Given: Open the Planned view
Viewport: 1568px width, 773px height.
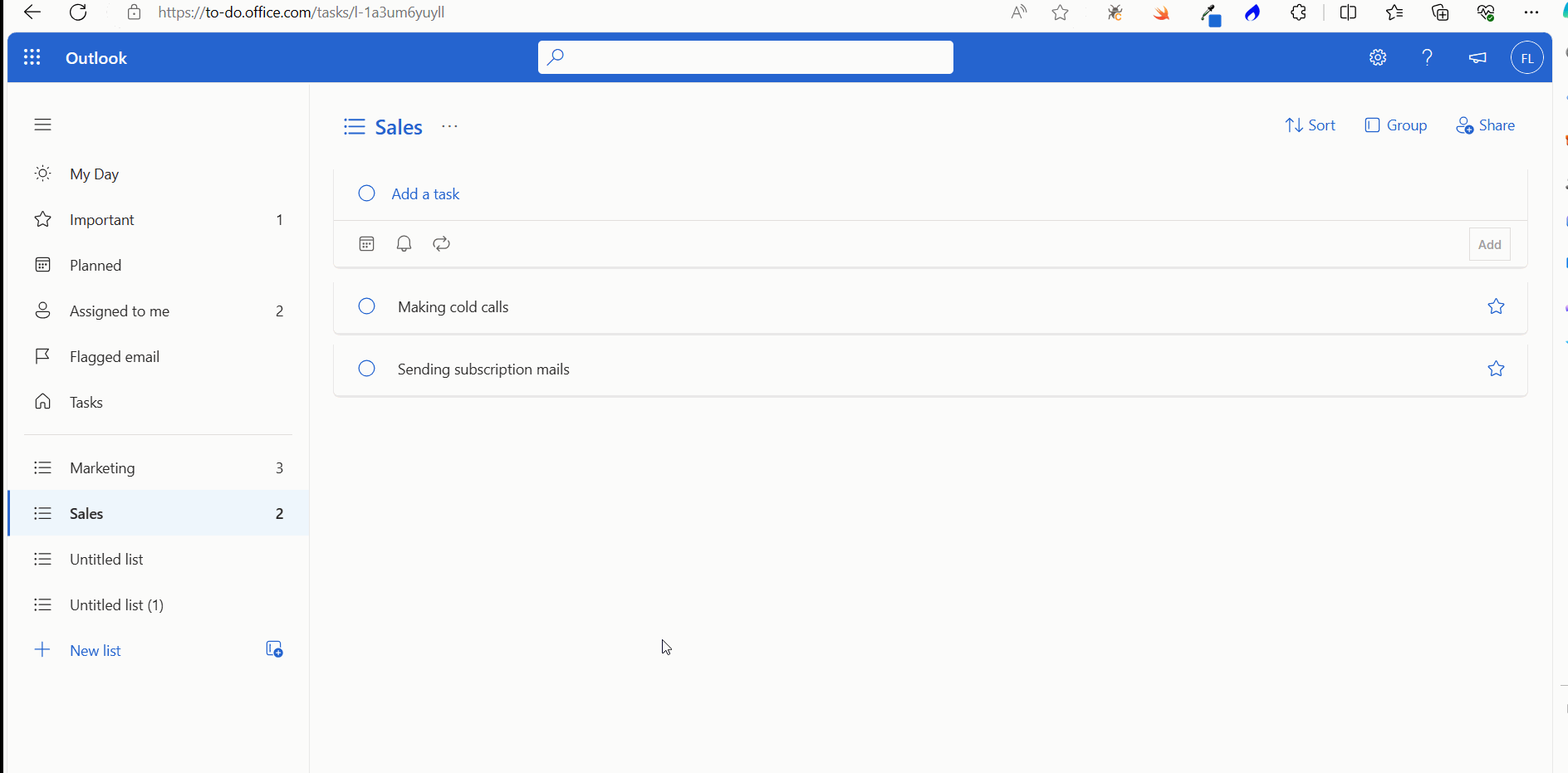Looking at the screenshot, I should pyautogui.click(x=95, y=265).
